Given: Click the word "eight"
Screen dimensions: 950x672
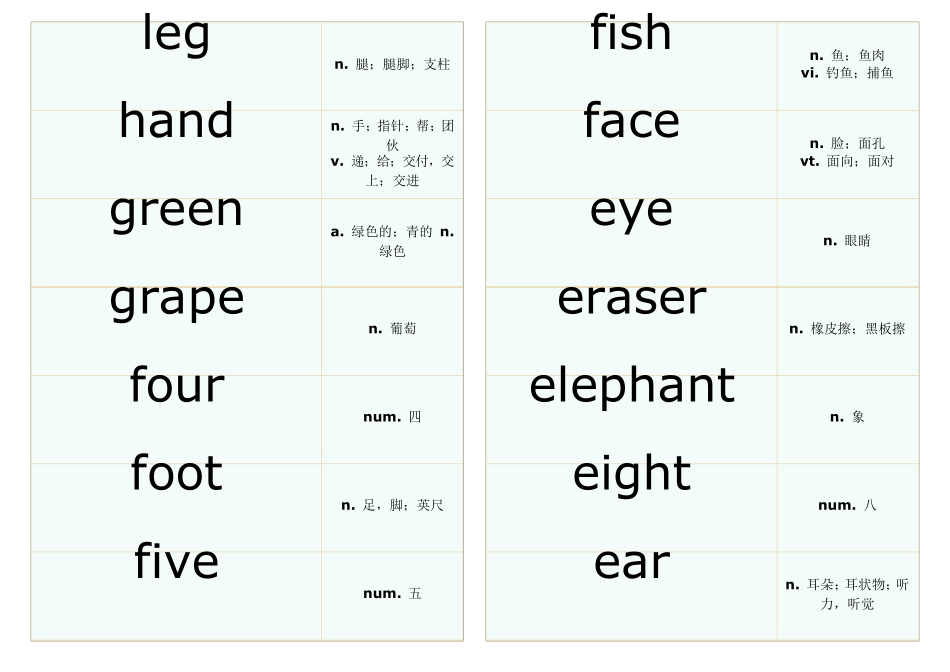Looking at the screenshot, I should [x=631, y=474].
